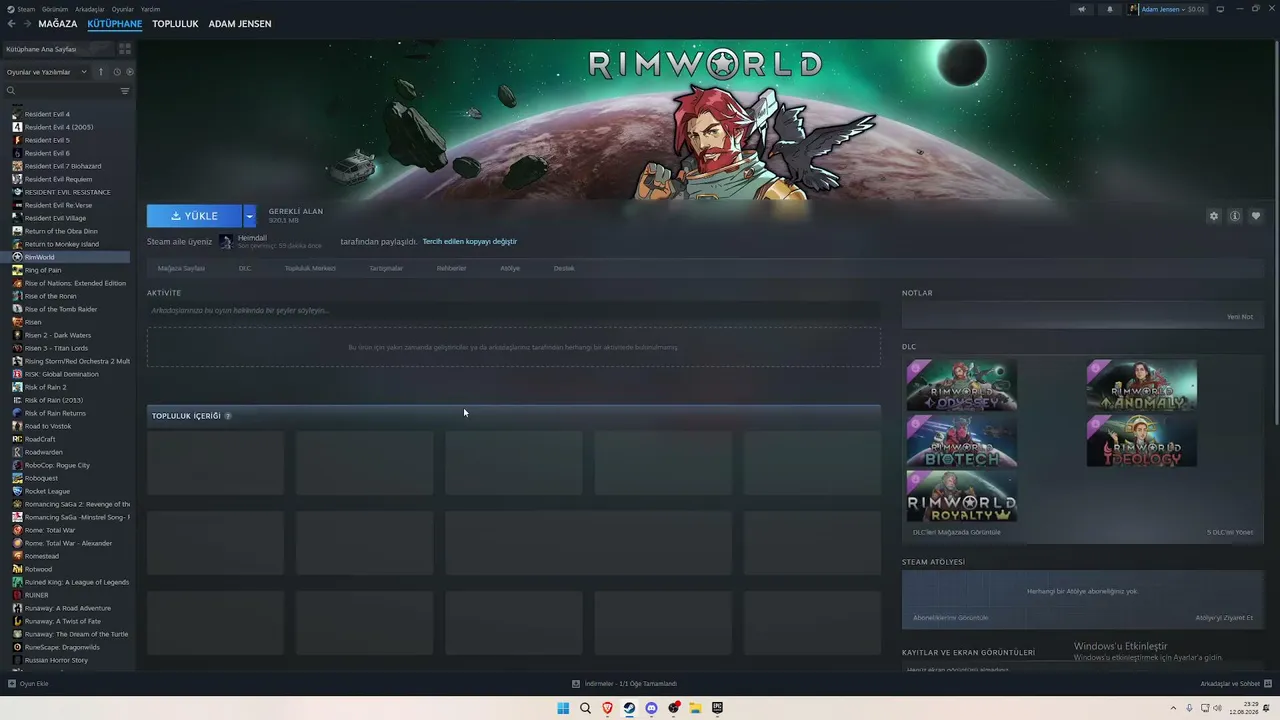Click Atölye'yi Ziyaret Et link

tap(1224, 618)
